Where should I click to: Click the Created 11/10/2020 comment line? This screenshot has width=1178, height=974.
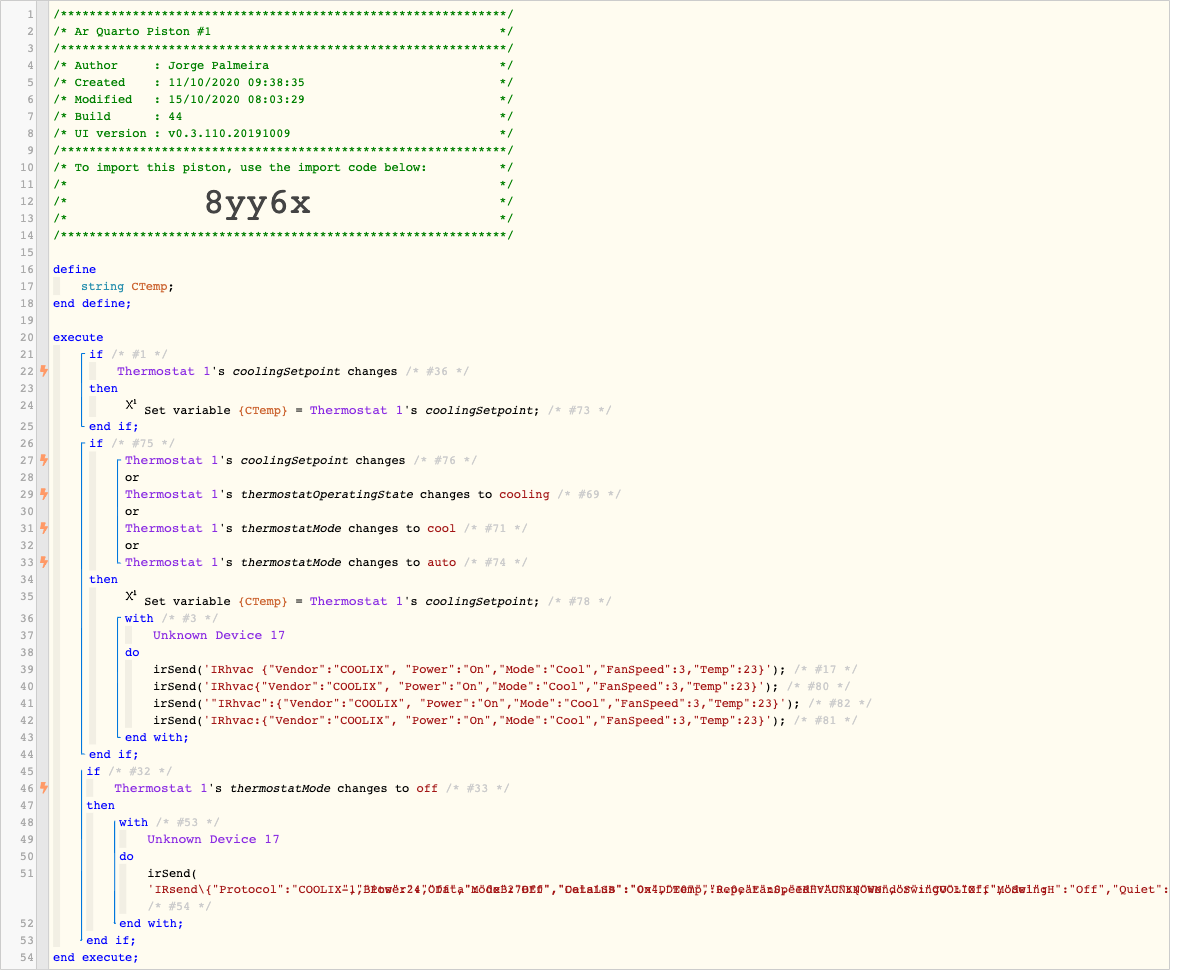[x=283, y=83]
